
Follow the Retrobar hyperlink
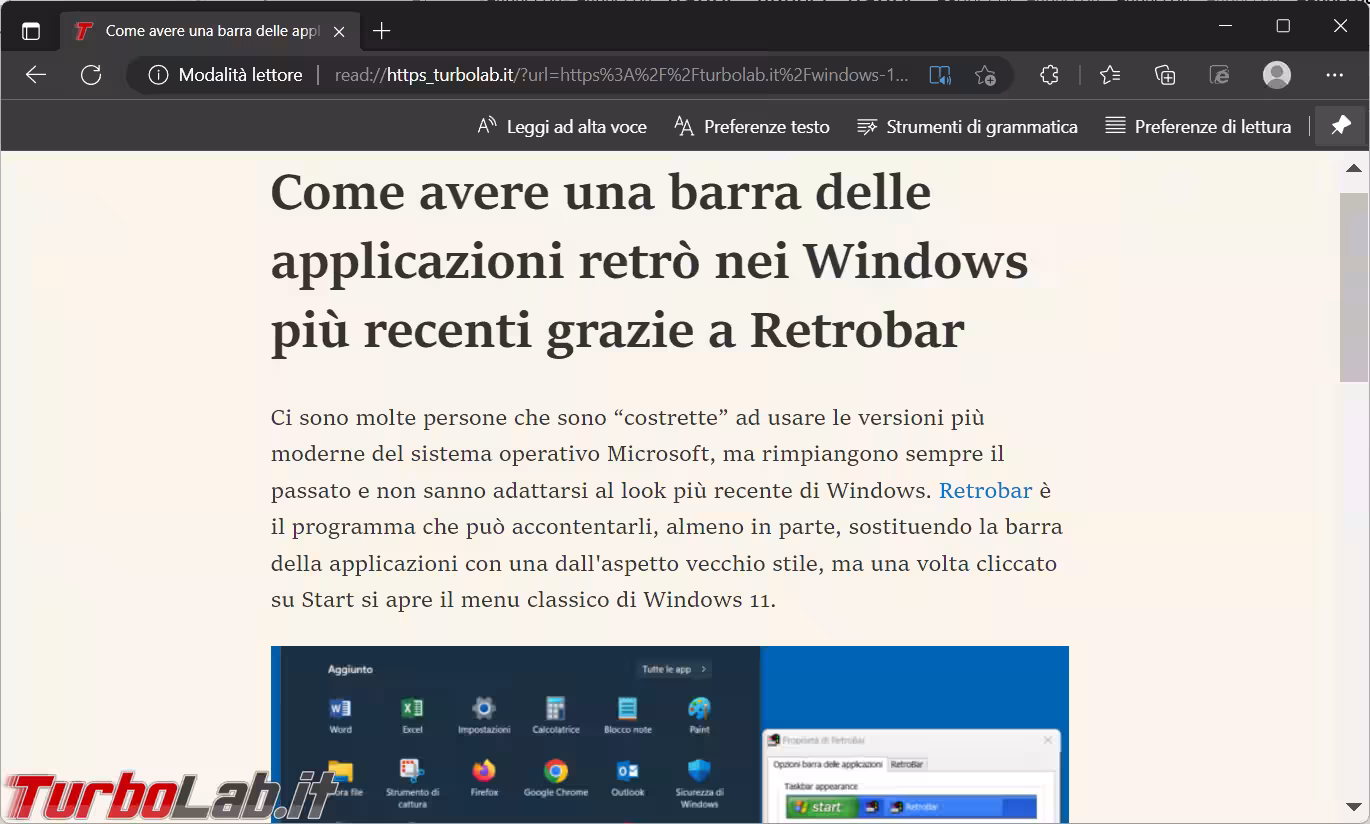tap(985, 490)
